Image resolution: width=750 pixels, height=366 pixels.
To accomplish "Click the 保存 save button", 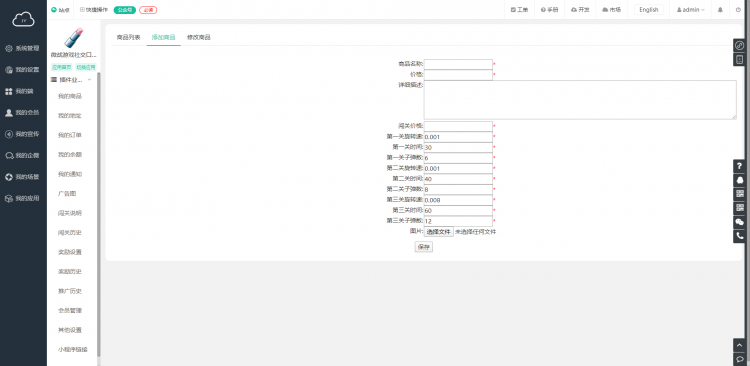I will tap(424, 247).
